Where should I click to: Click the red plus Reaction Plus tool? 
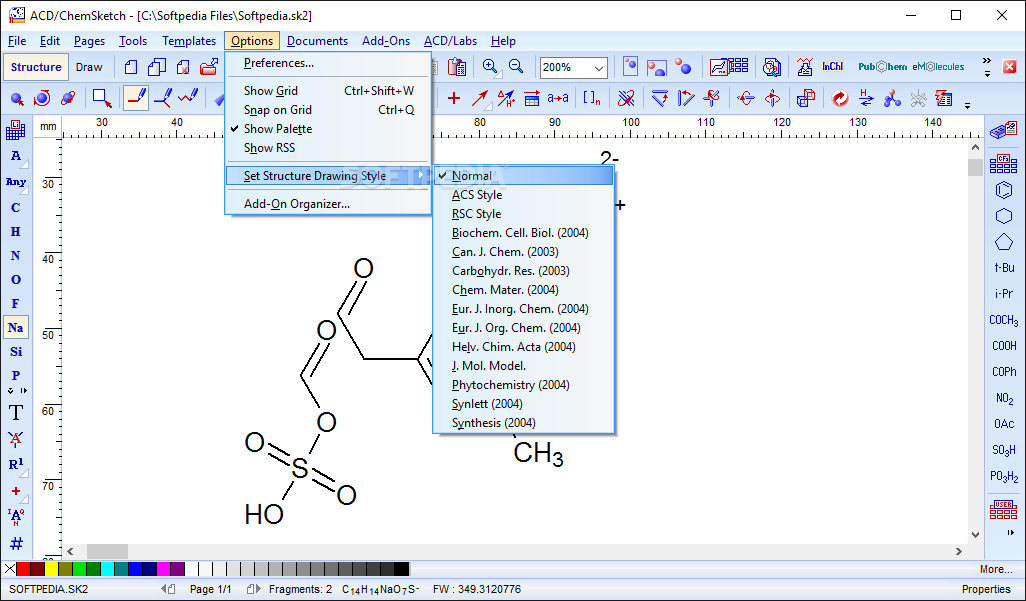pos(453,99)
